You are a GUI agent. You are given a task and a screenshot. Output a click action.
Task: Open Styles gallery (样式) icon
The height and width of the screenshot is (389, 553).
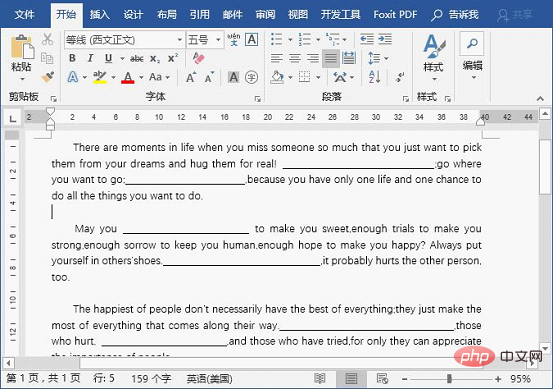pos(434,46)
